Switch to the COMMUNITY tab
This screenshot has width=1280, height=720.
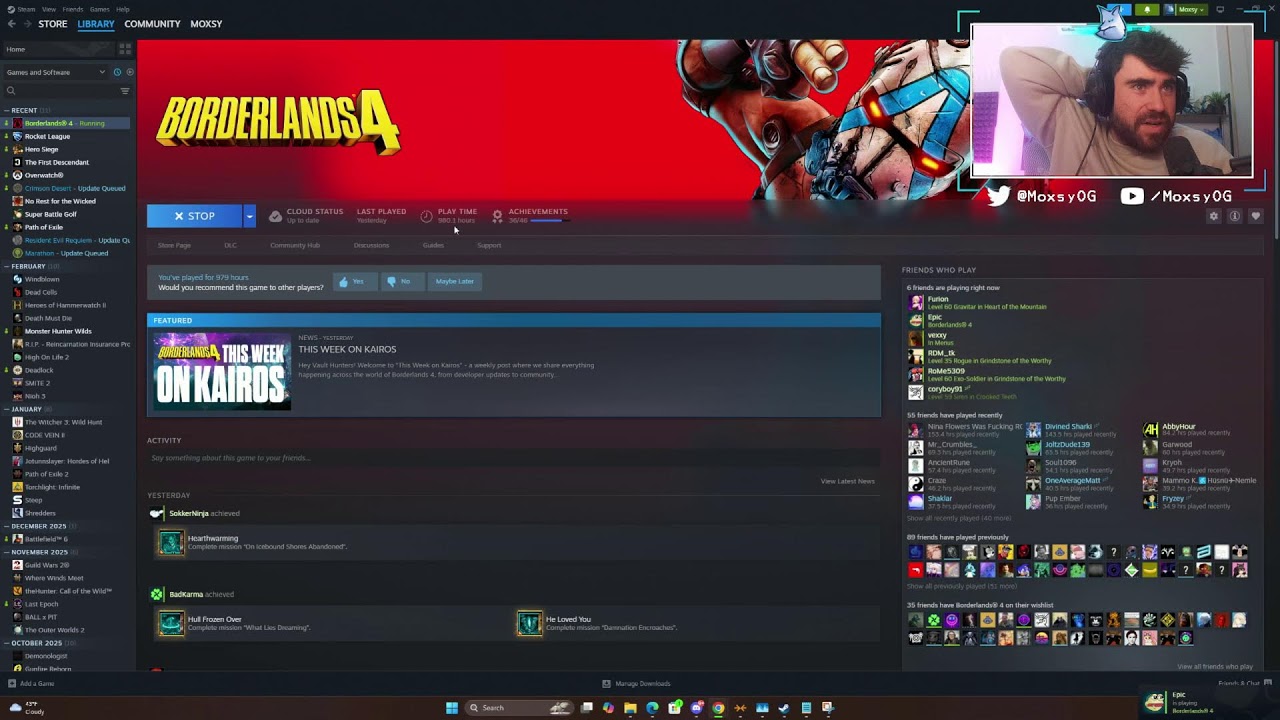click(152, 24)
